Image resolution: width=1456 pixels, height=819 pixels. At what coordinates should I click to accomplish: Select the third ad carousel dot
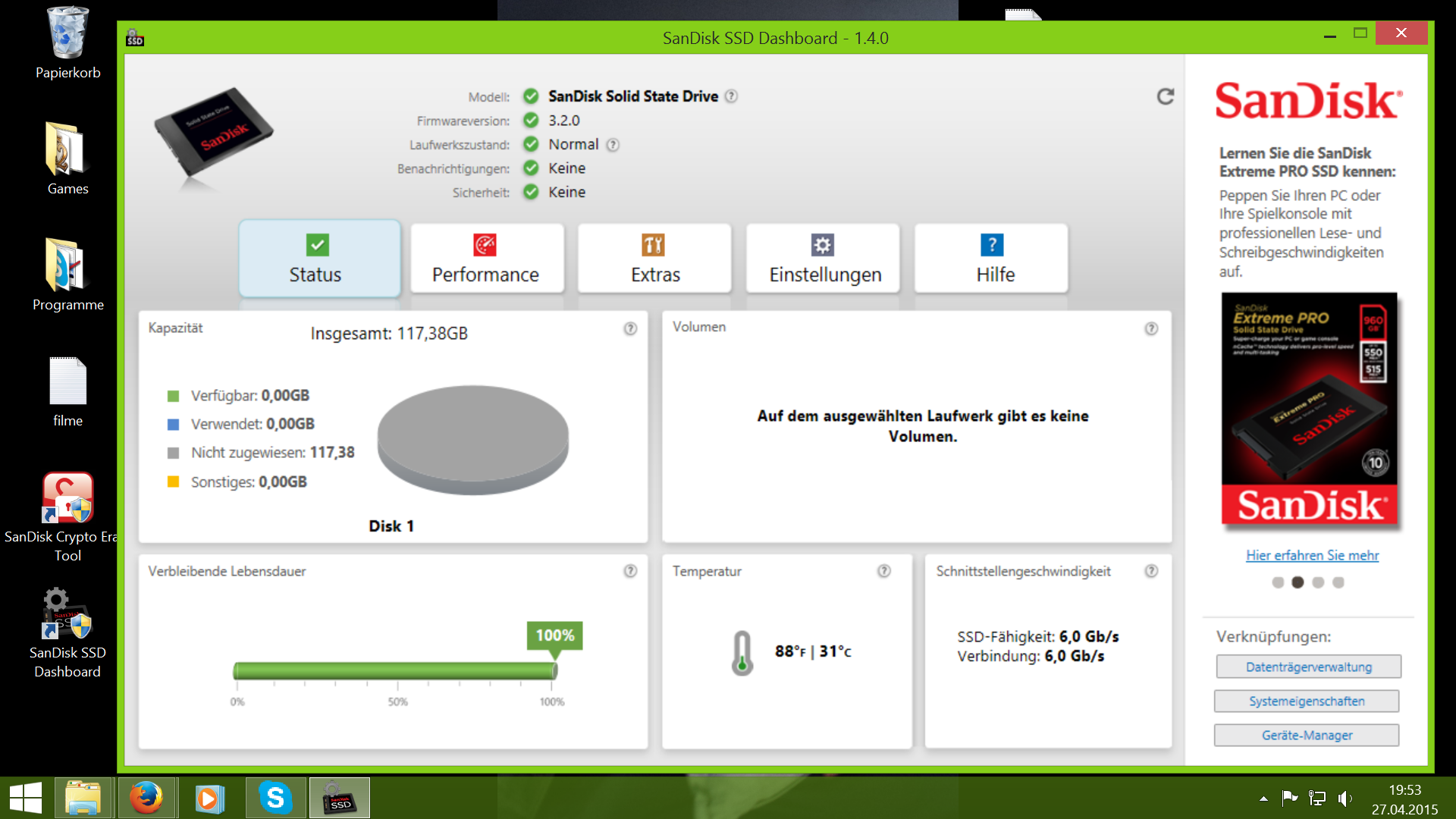pyautogui.click(x=1318, y=582)
